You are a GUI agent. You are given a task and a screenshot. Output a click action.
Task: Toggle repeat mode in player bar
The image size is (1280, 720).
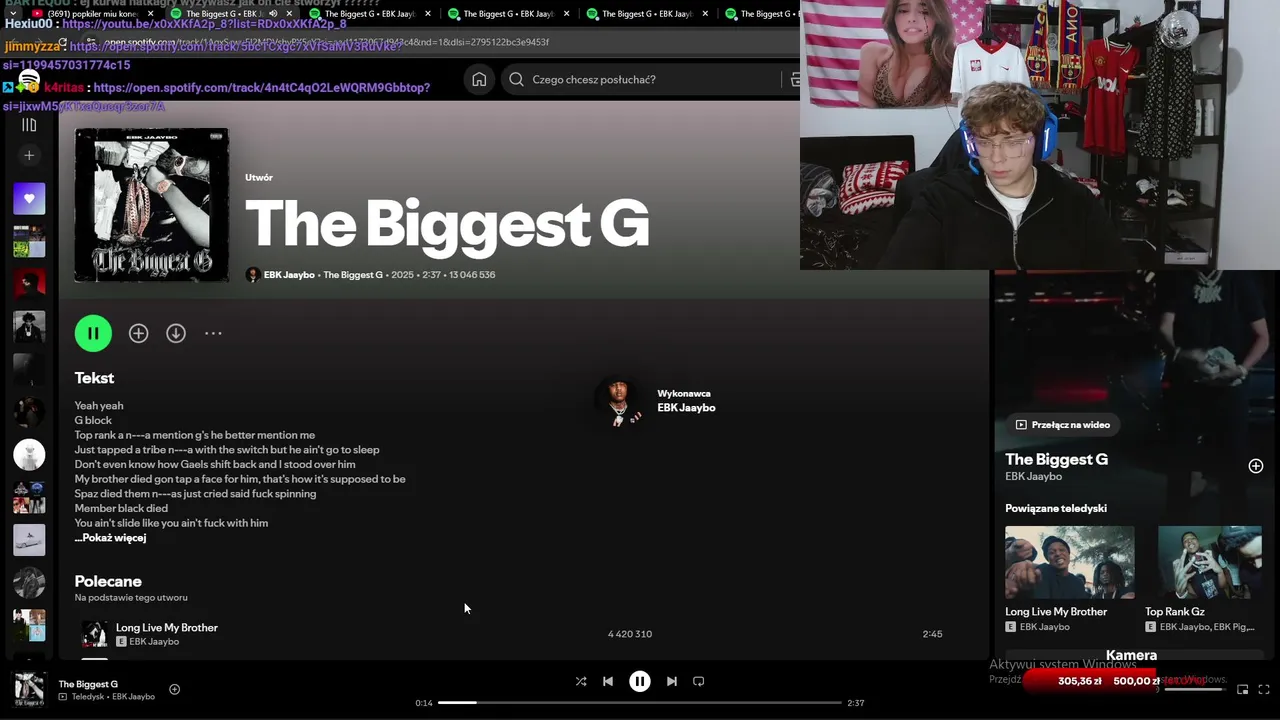pos(699,681)
